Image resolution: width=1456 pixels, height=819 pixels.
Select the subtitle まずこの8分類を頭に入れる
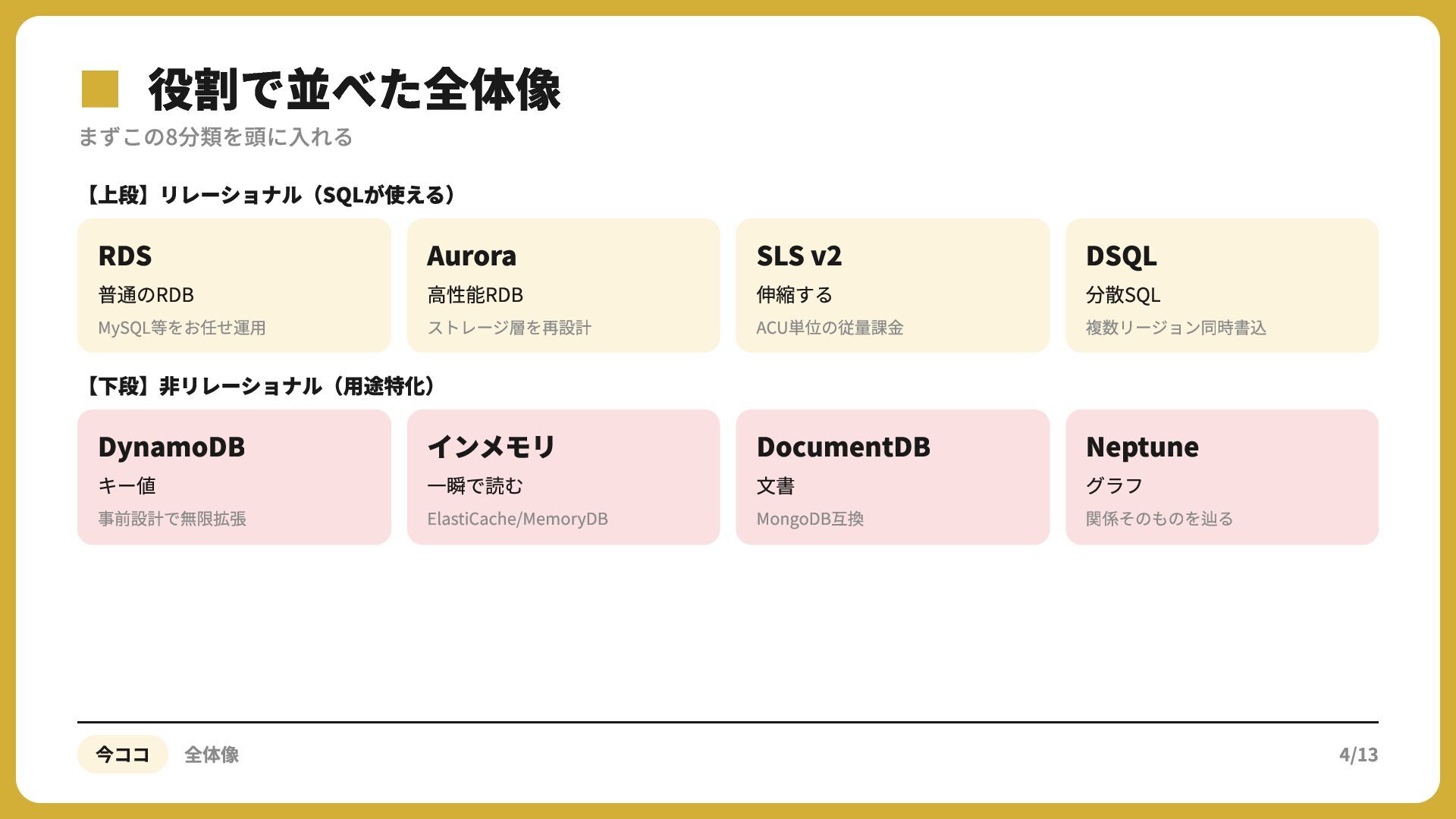pos(215,137)
